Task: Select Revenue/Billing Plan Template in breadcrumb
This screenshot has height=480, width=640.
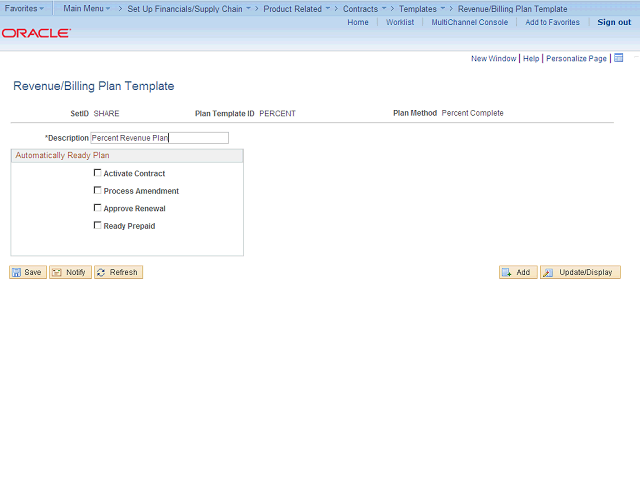Action: (512, 9)
